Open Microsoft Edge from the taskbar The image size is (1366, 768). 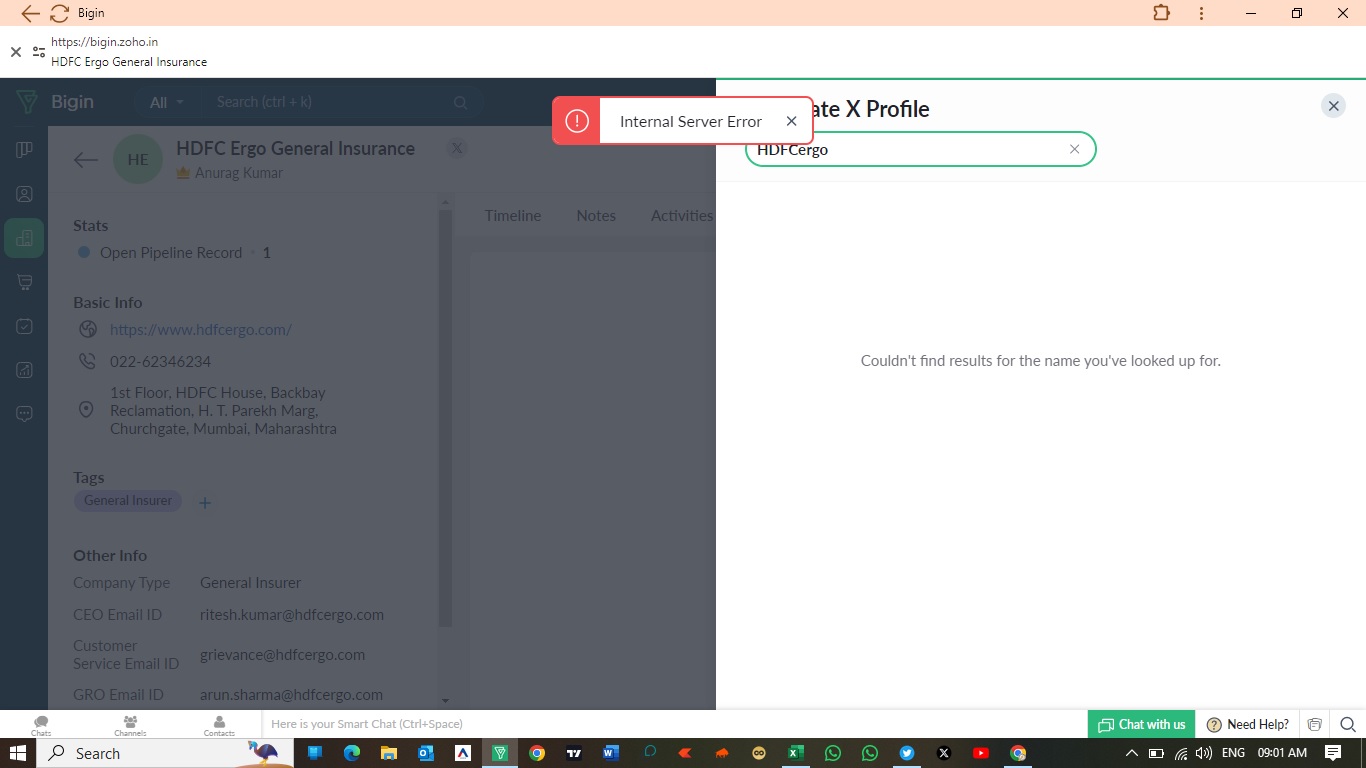[x=352, y=753]
